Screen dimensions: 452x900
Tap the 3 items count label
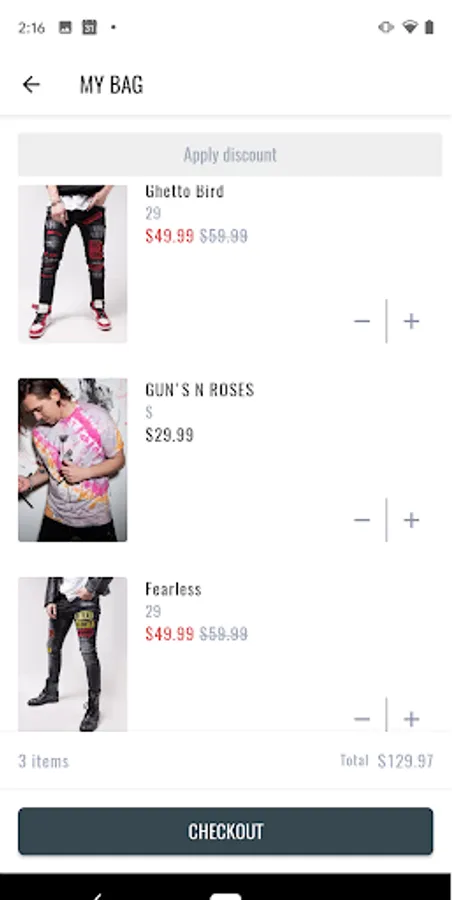tap(44, 761)
